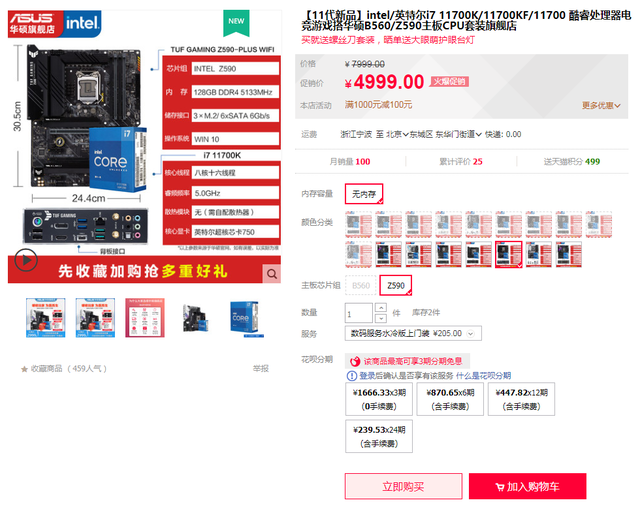Play the product video
This screenshot has height=528, width=640.
[x=26, y=260]
